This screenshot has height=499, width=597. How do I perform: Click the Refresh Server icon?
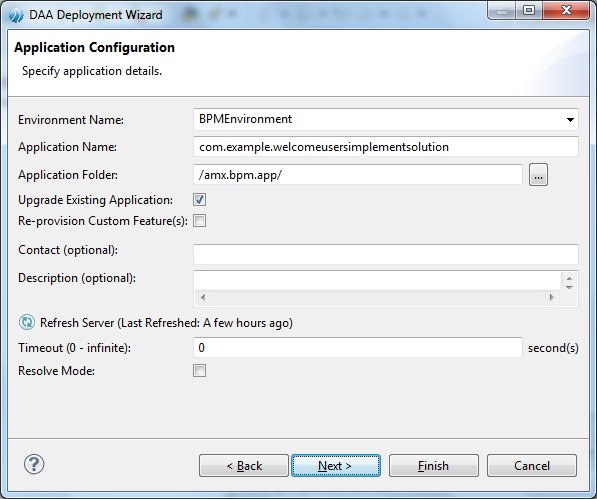pos(27,322)
